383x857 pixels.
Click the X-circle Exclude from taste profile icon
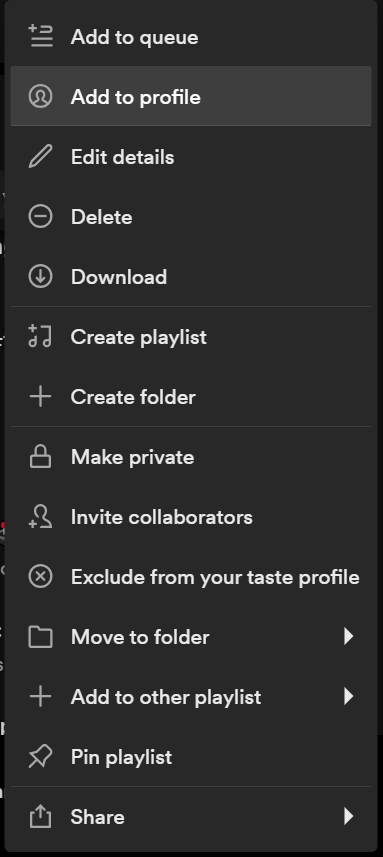[x=40, y=577]
